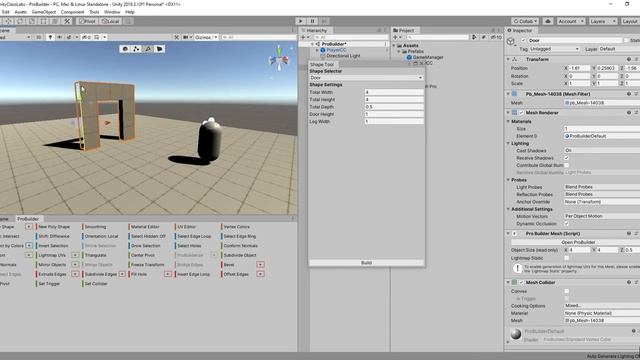640x360 pixels.
Task: Toggle the Mesh Collider enabled checkbox
Action: (x=521, y=282)
